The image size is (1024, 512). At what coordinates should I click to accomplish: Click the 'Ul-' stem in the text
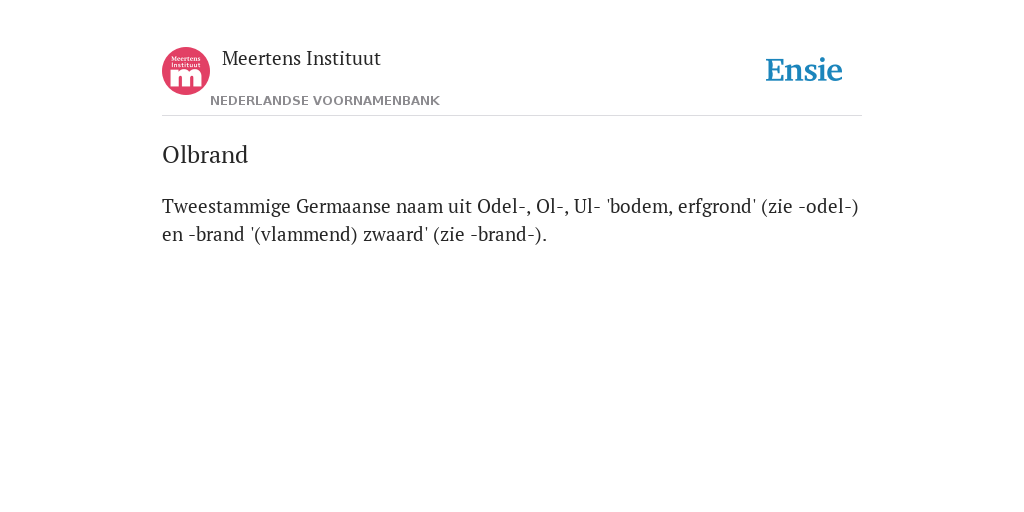[587, 206]
